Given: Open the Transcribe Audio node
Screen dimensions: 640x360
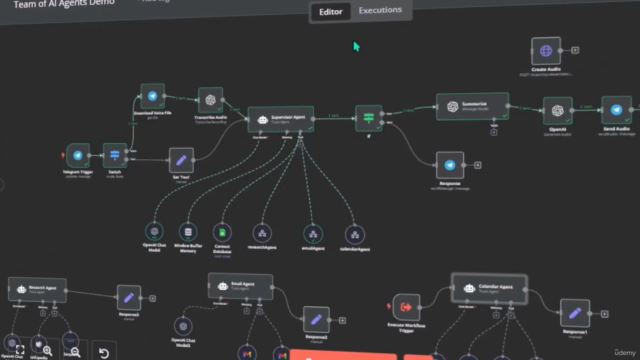Looking at the screenshot, I should coord(210,100).
